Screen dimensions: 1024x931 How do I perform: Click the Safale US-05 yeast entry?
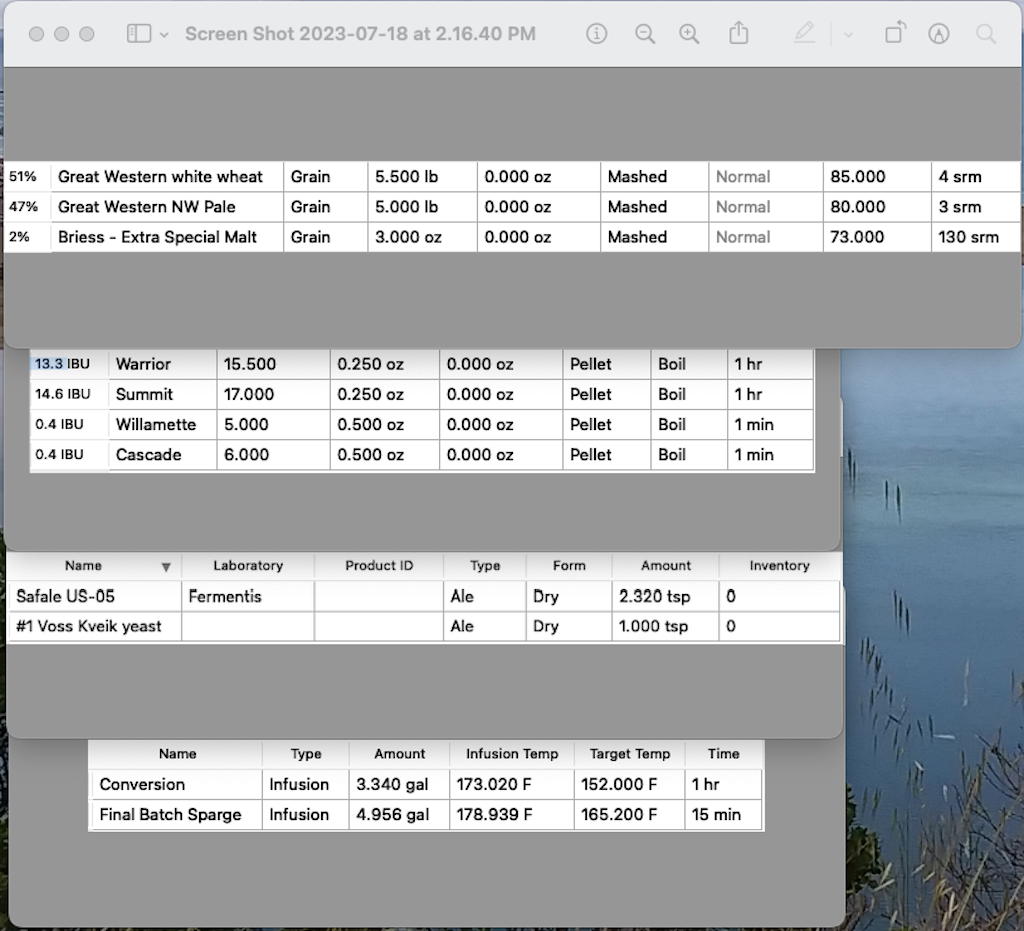[x=66, y=597]
